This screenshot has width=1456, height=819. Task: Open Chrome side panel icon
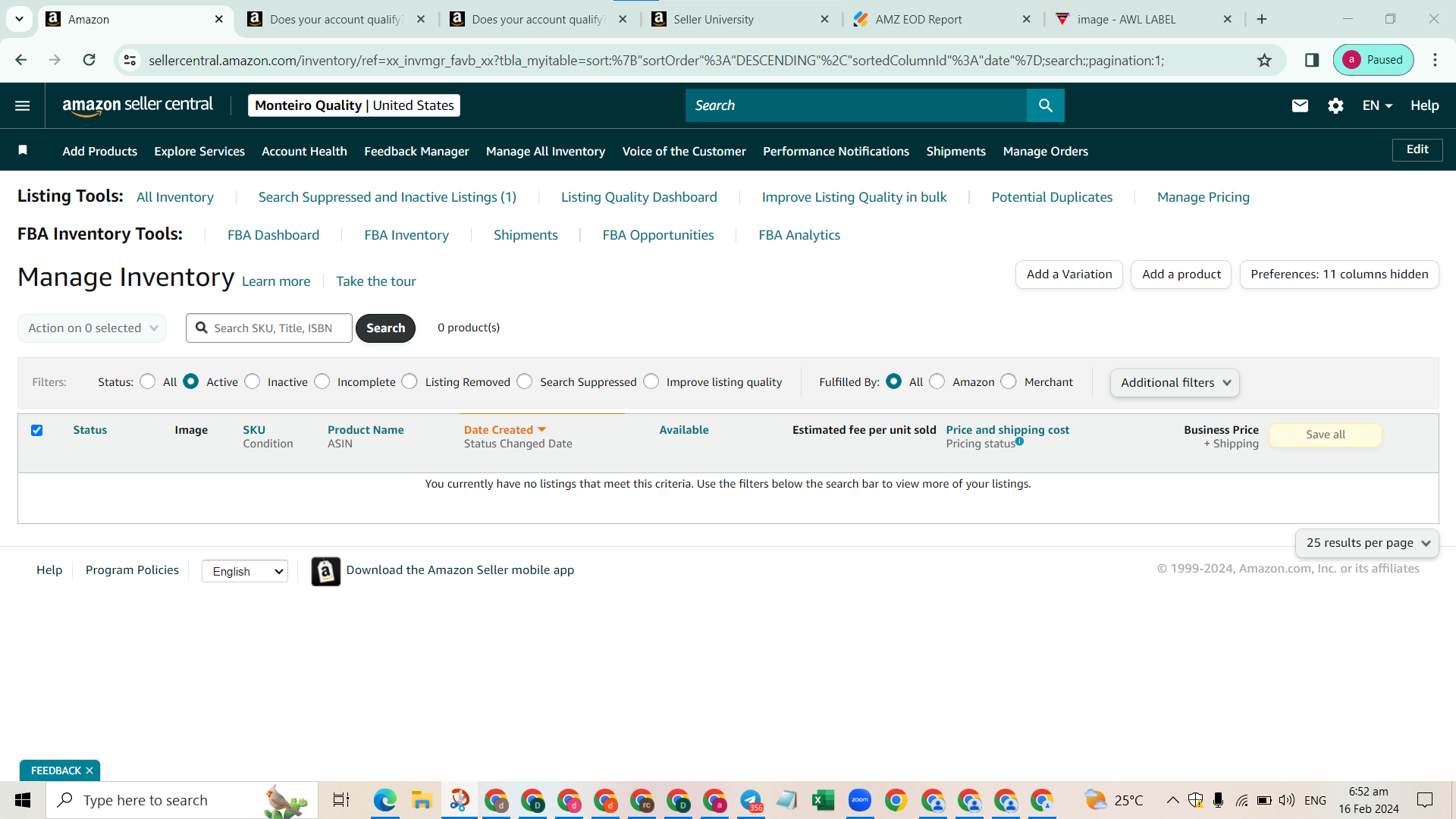1312,60
